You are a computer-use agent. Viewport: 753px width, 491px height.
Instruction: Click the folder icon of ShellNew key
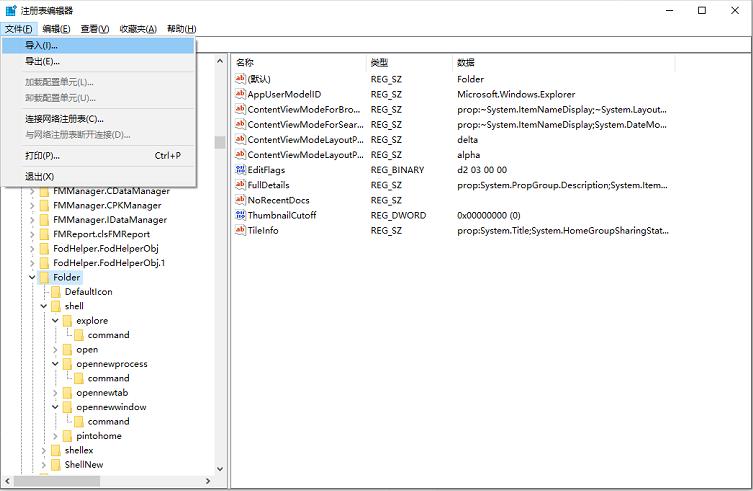56,465
